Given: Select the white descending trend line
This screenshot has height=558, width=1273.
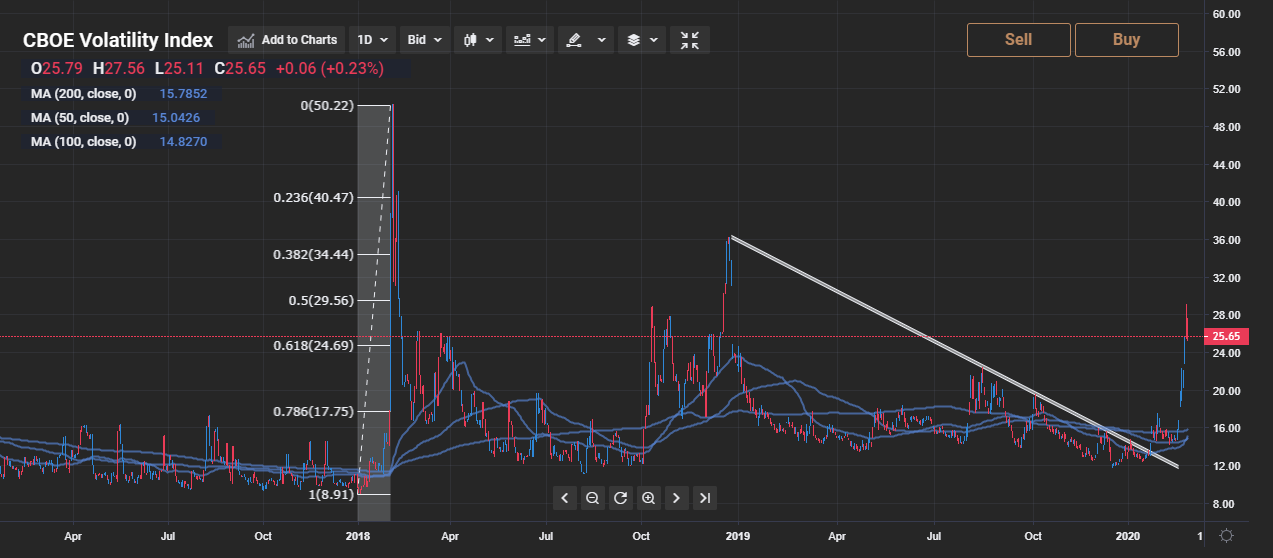Looking at the screenshot, I should pos(953,351).
